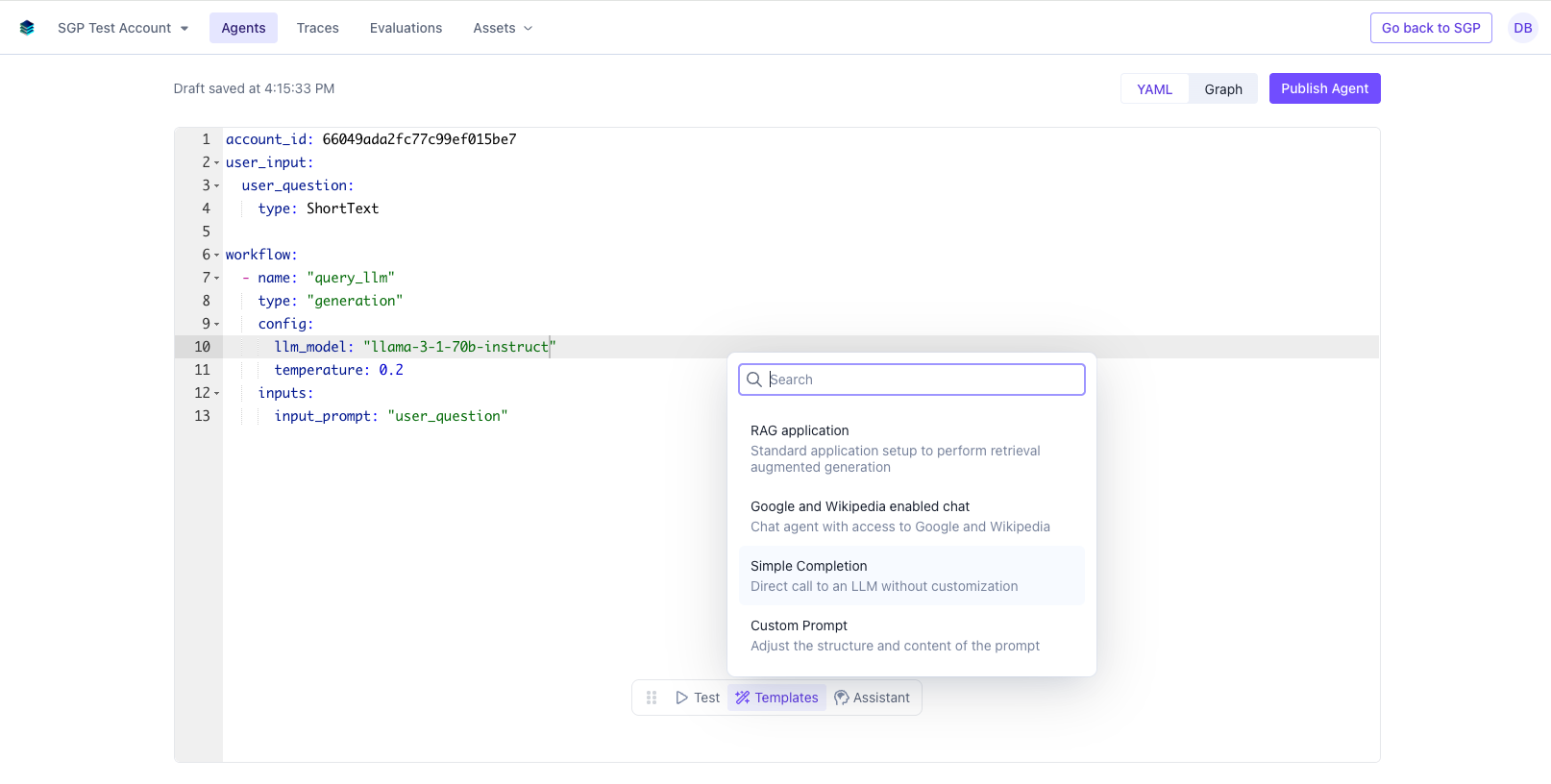Open the DB user avatar menu
The width and height of the screenshot is (1551, 784).
tap(1523, 28)
